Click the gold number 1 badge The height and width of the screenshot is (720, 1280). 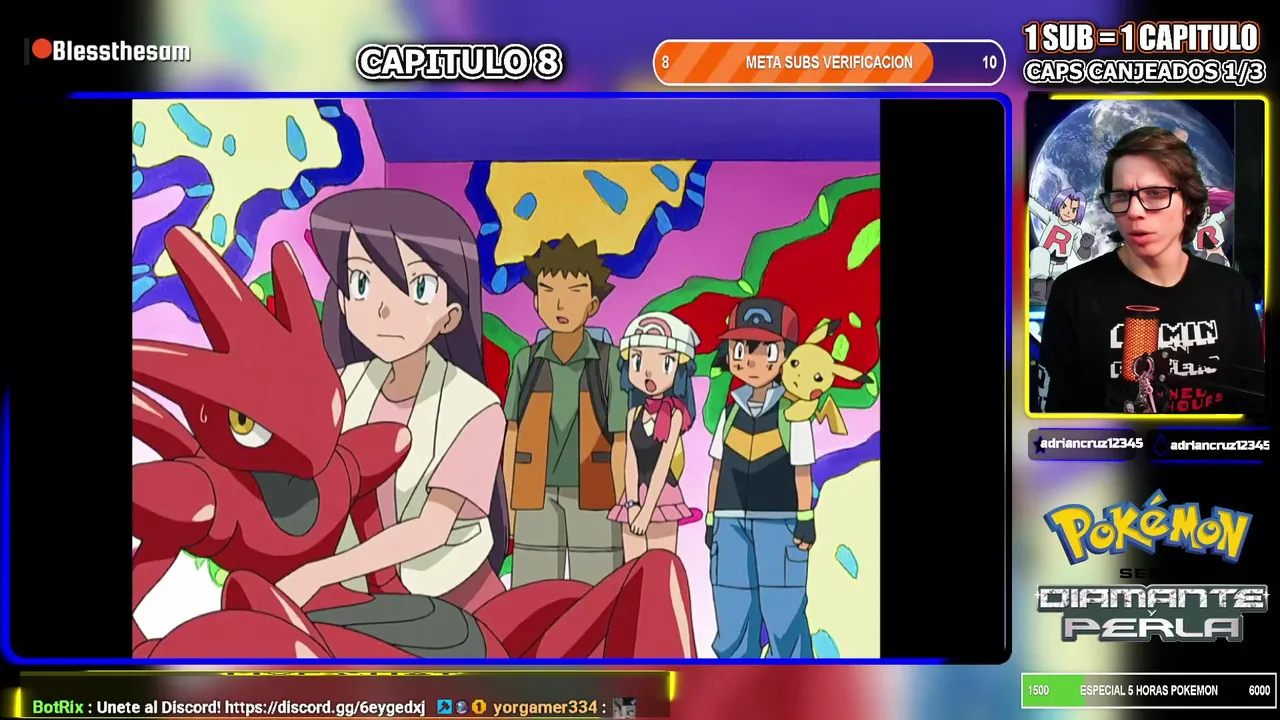tap(479, 707)
